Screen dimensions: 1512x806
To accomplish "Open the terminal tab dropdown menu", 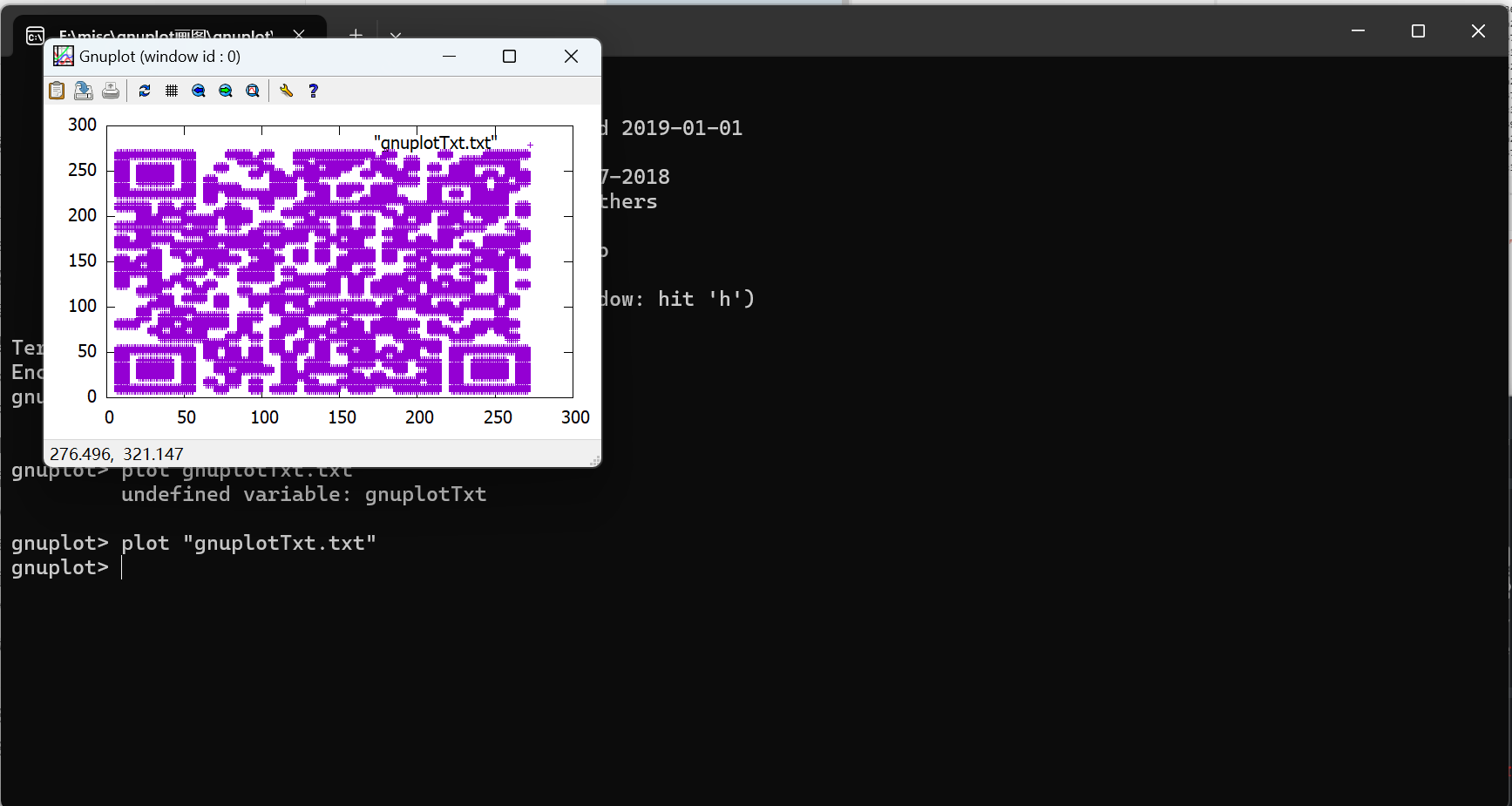I will coord(396,36).
